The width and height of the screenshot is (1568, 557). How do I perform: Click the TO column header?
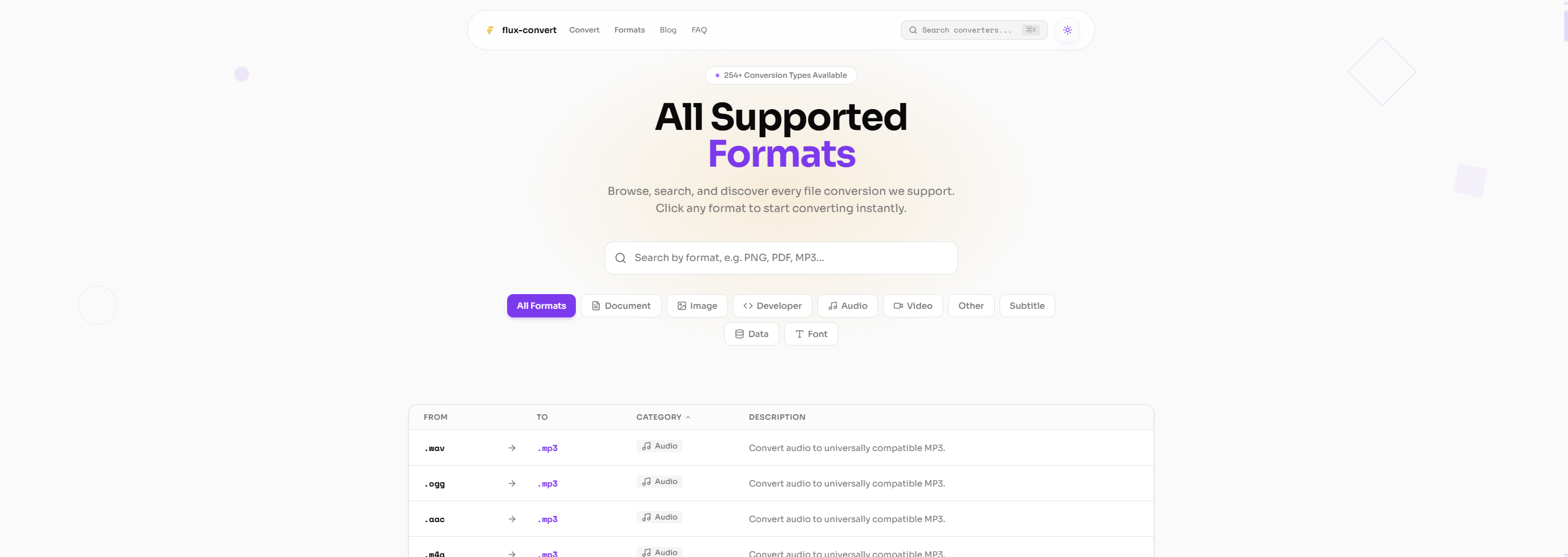click(x=542, y=417)
